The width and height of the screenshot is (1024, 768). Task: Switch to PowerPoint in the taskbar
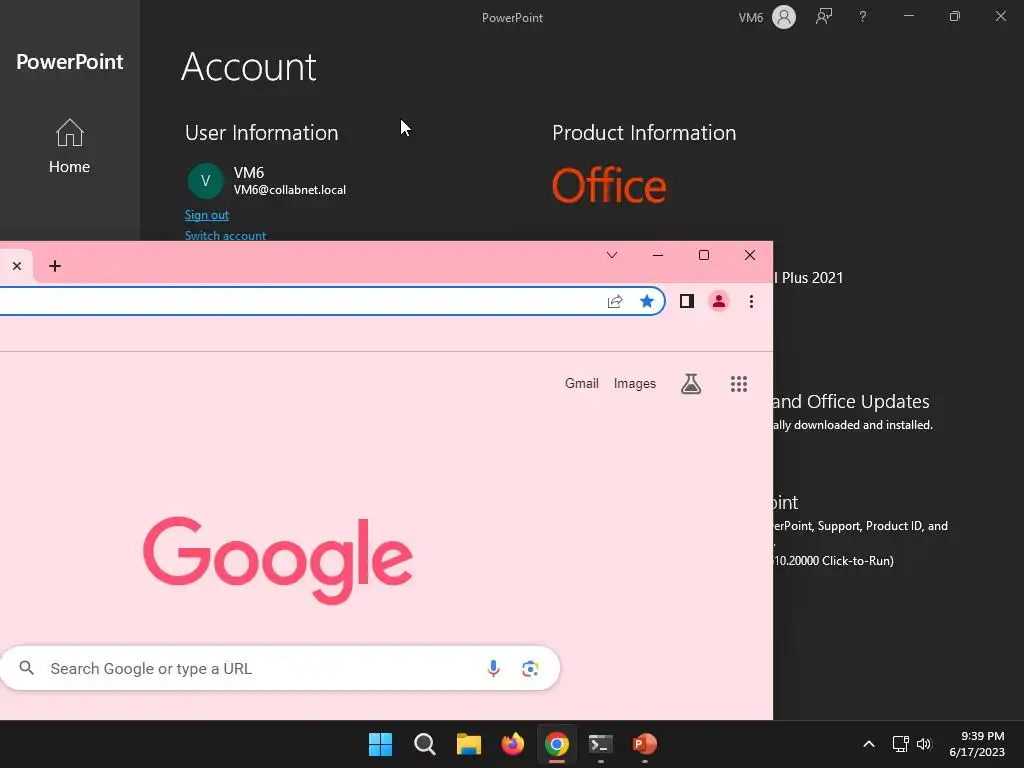(x=645, y=744)
